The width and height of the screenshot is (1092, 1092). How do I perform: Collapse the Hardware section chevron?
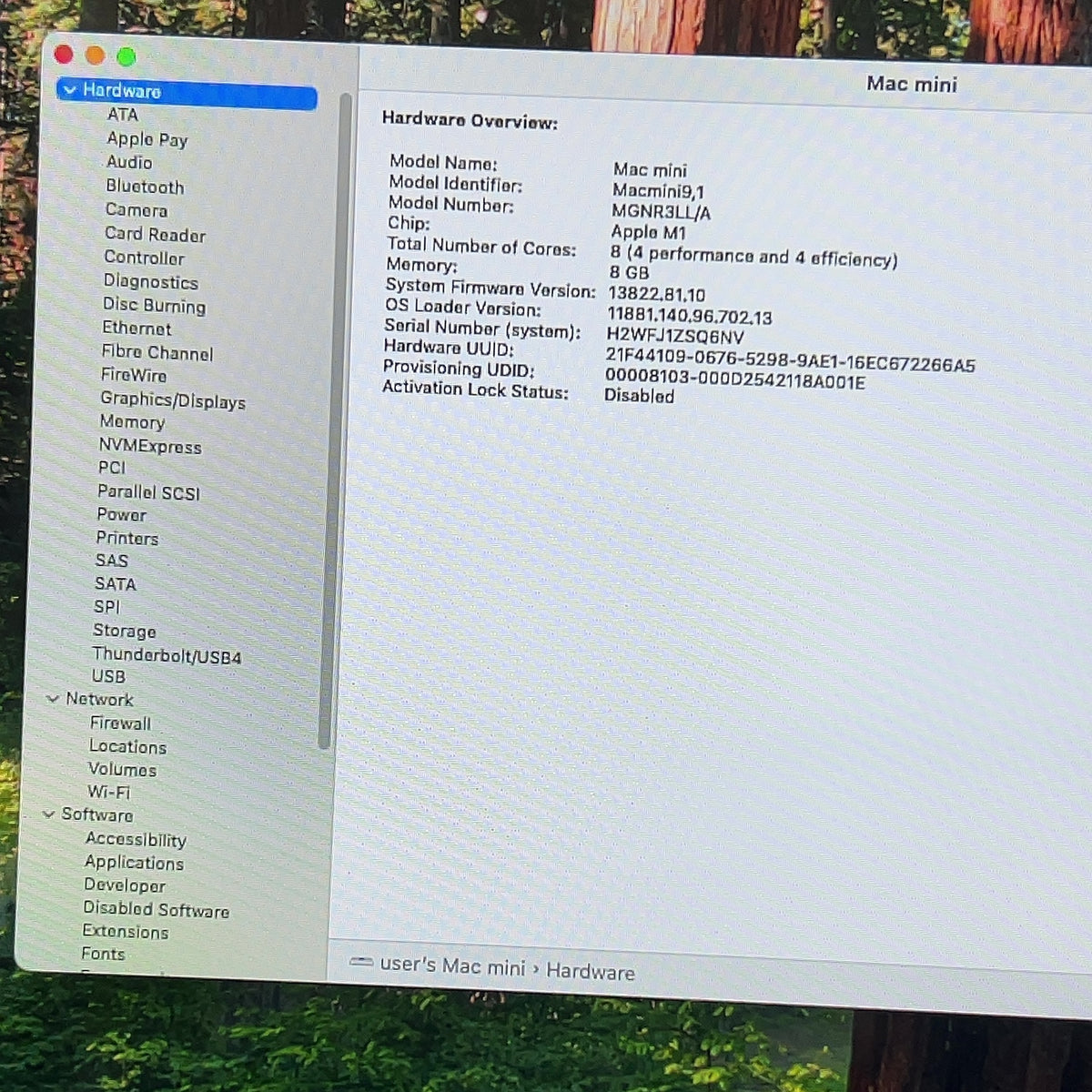(x=70, y=90)
